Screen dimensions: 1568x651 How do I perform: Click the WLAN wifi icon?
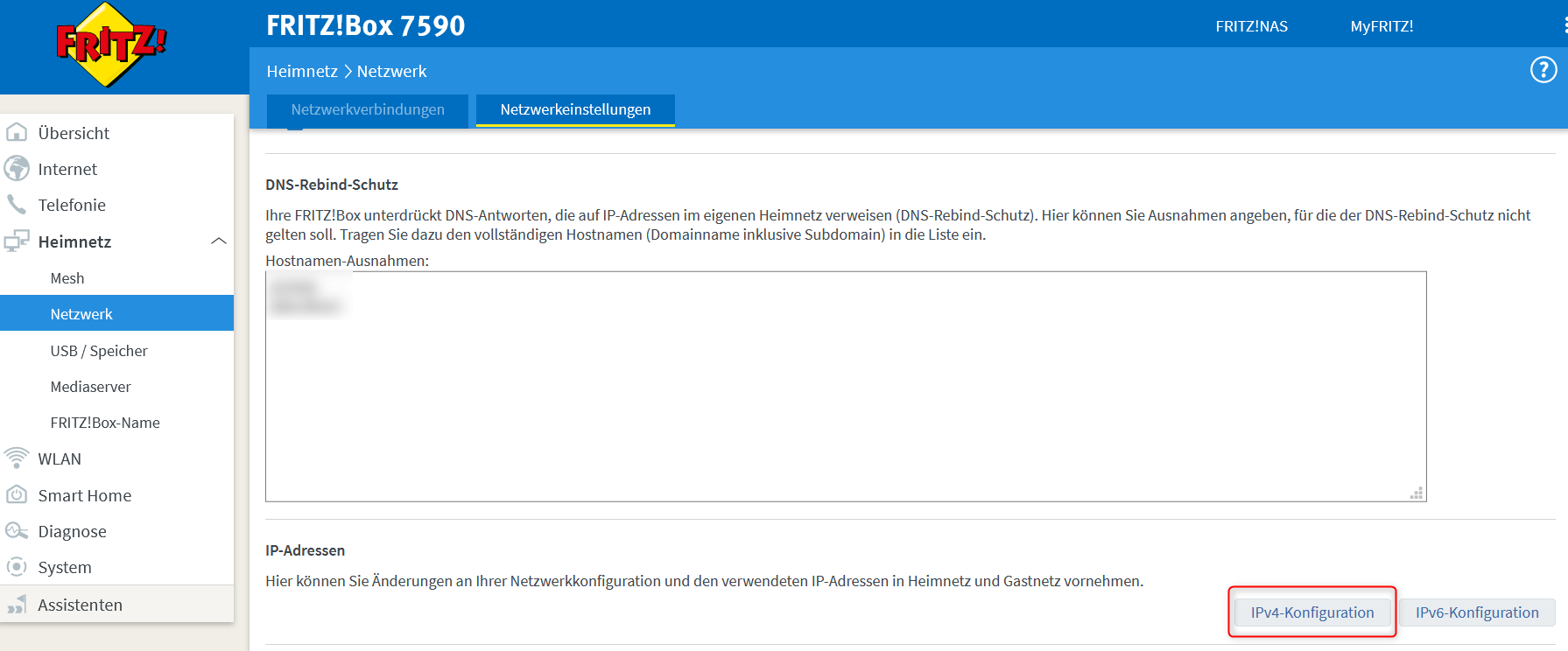coord(17,458)
